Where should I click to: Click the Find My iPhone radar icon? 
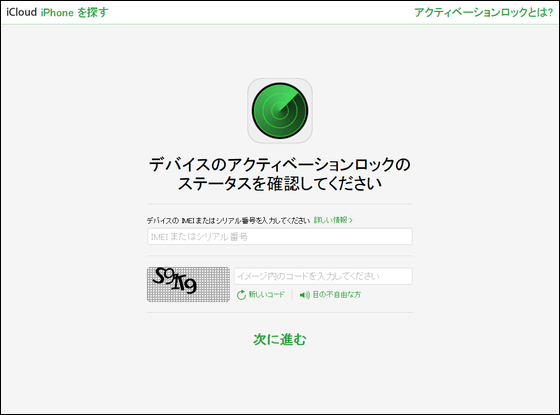coord(280,111)
